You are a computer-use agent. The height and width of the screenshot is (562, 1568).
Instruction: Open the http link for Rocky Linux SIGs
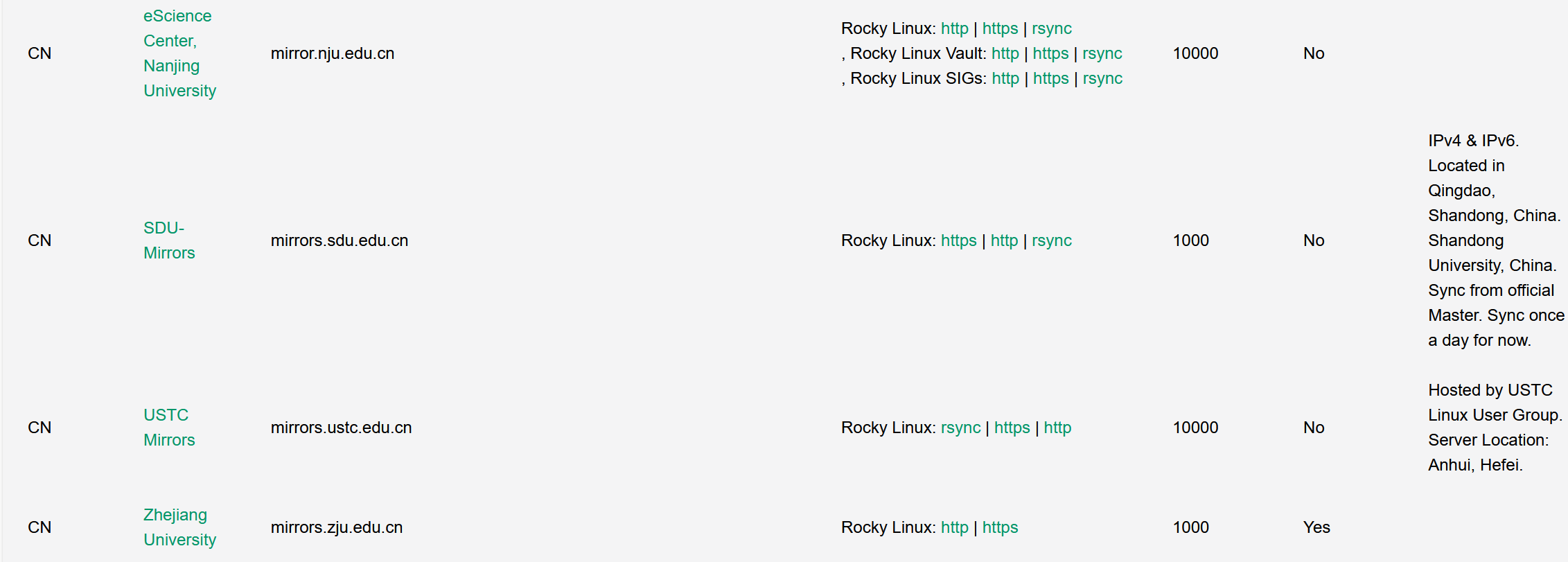(x=1005, y=78)
